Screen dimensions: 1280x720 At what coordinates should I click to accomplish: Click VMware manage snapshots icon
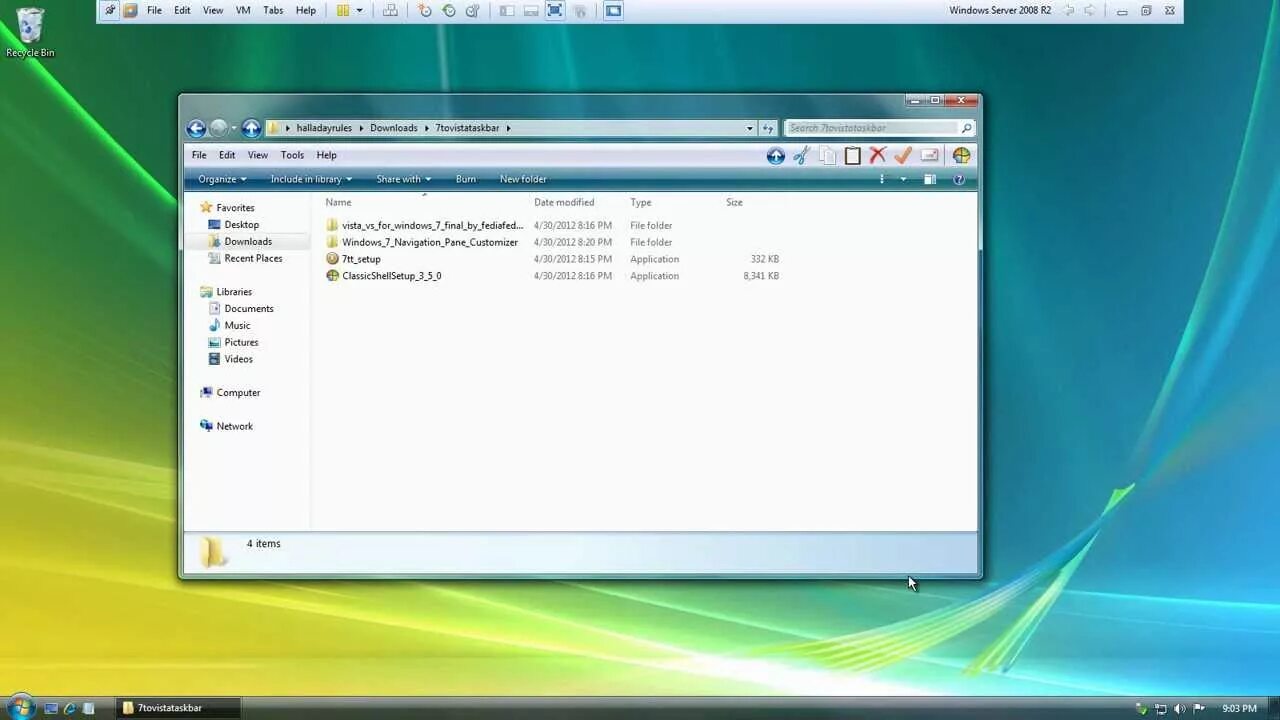coord(472,10)
